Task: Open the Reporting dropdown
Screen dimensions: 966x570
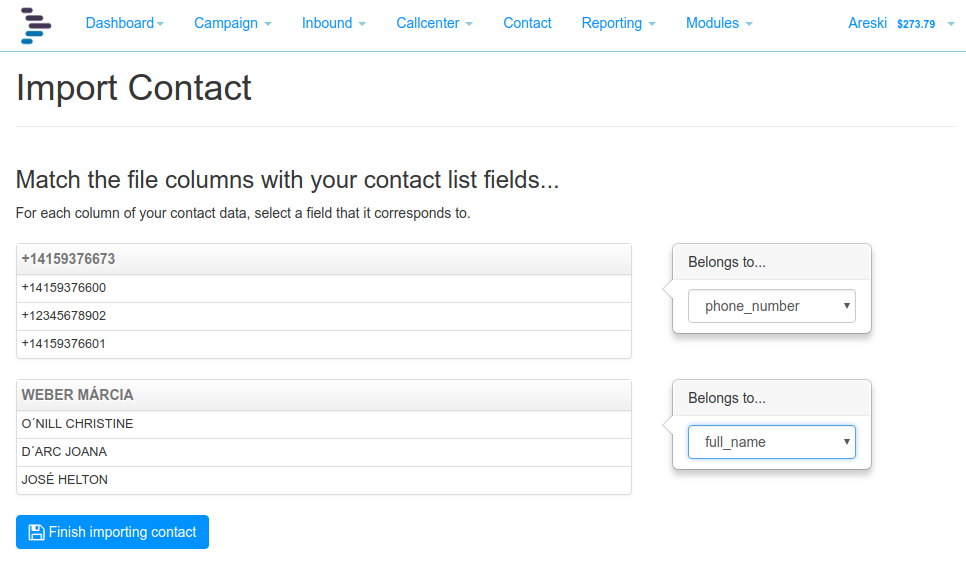Action: click(618, 23)
